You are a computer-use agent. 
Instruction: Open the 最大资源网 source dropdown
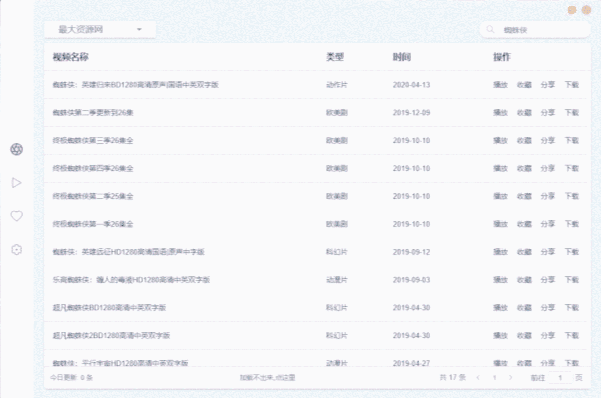pyautogui.click(x=100, y=30)
